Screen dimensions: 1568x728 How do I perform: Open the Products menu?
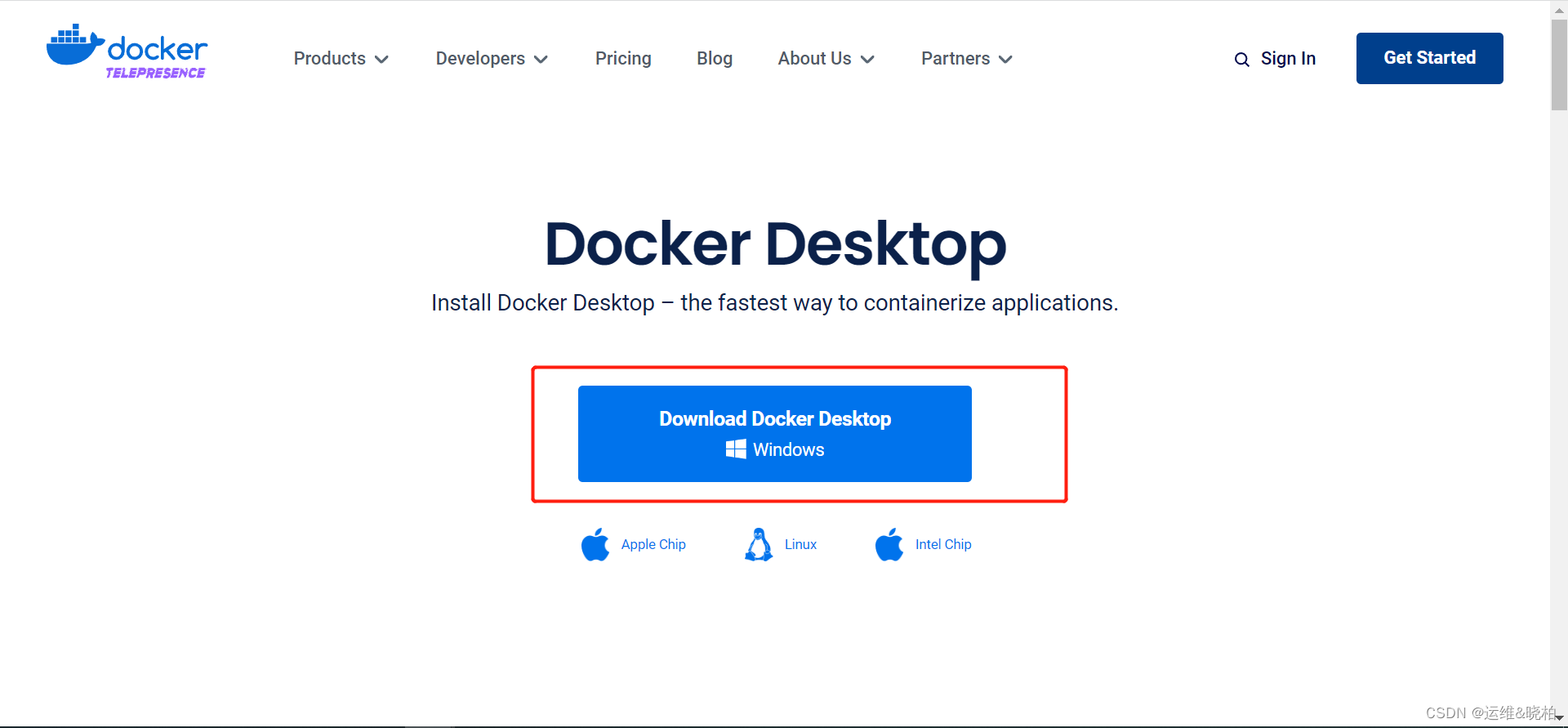(x=330, y=59)
